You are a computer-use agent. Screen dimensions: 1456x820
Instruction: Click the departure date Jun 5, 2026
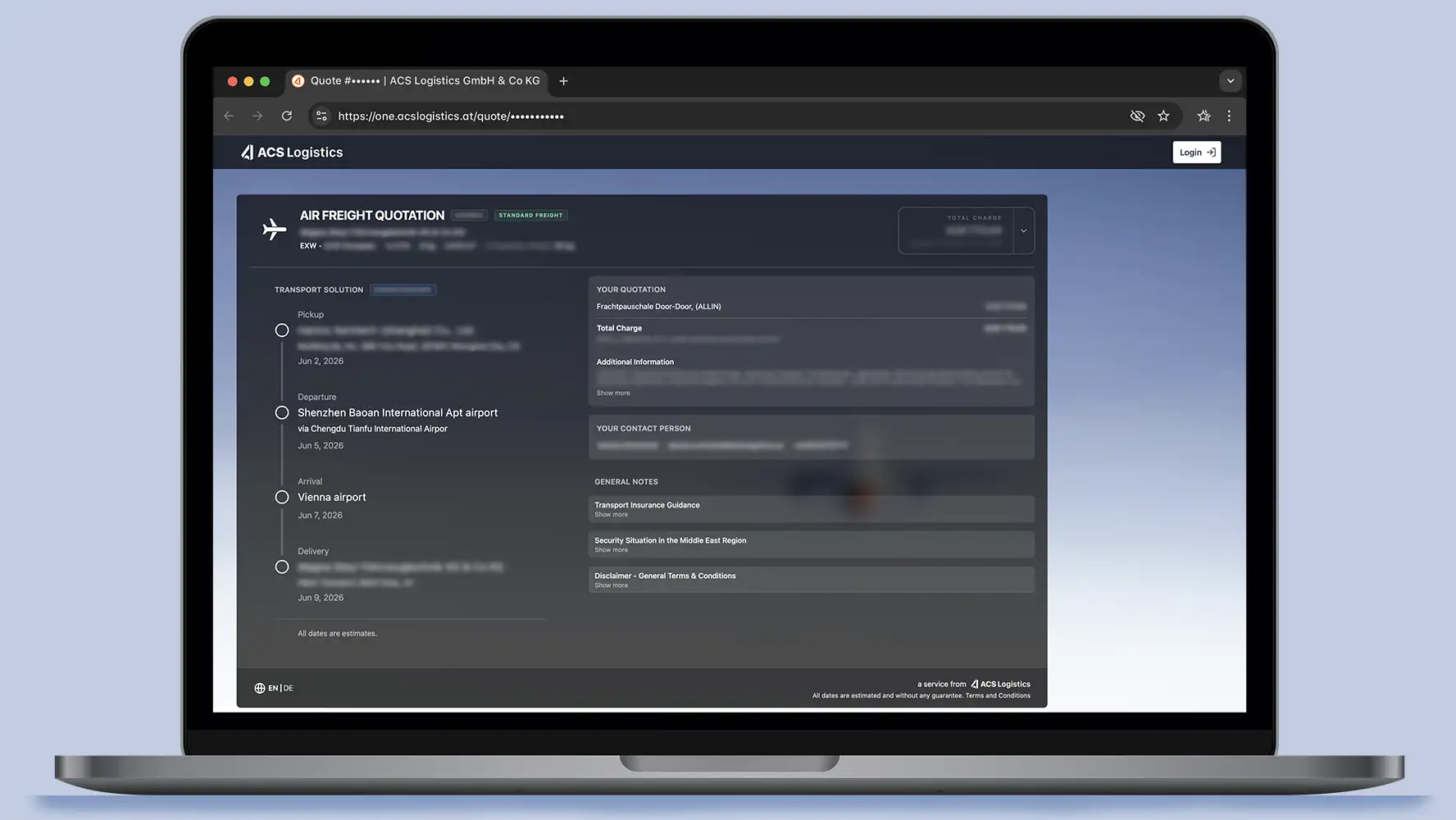321,446
